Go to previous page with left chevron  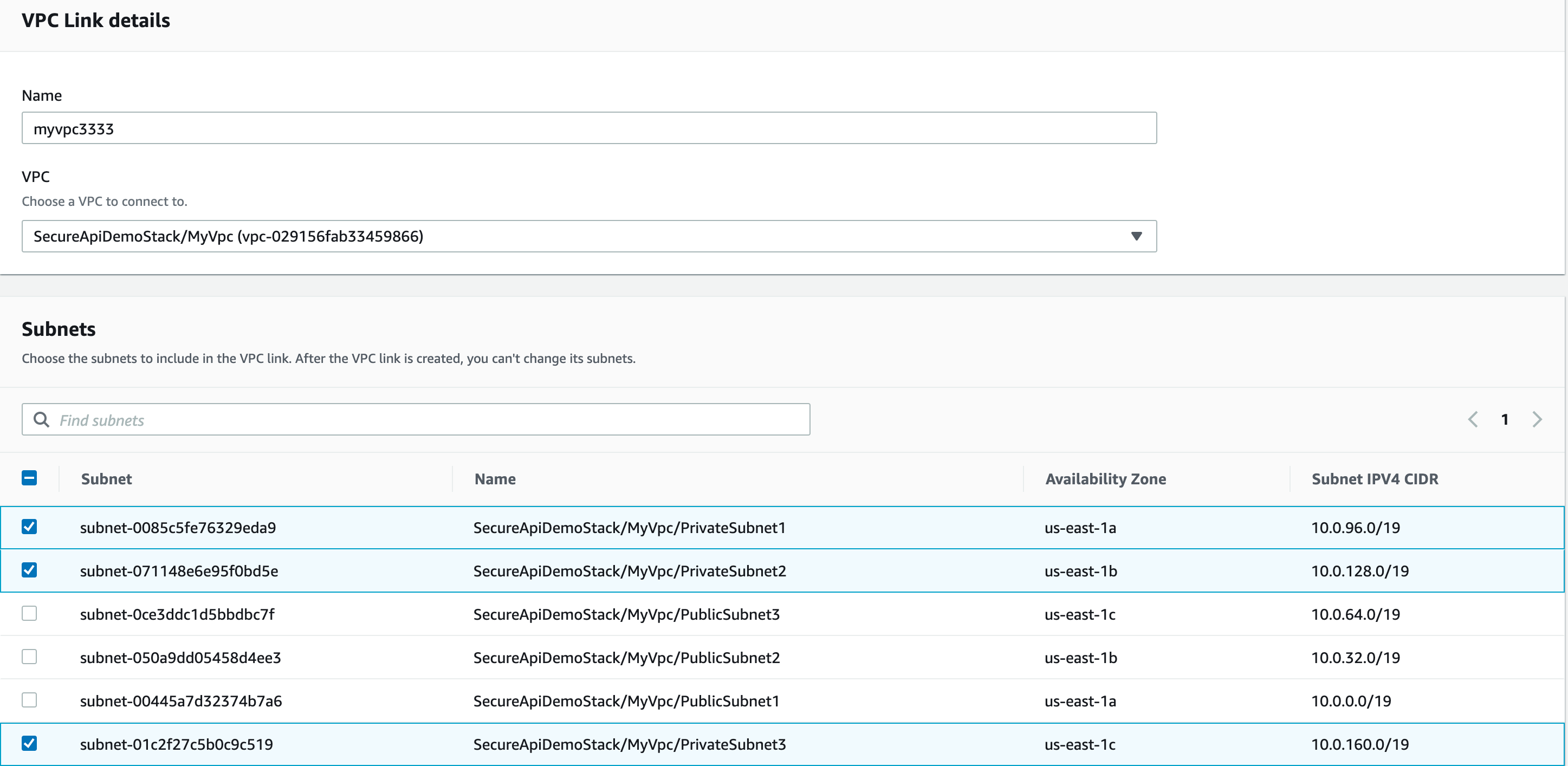(1473, 419)
